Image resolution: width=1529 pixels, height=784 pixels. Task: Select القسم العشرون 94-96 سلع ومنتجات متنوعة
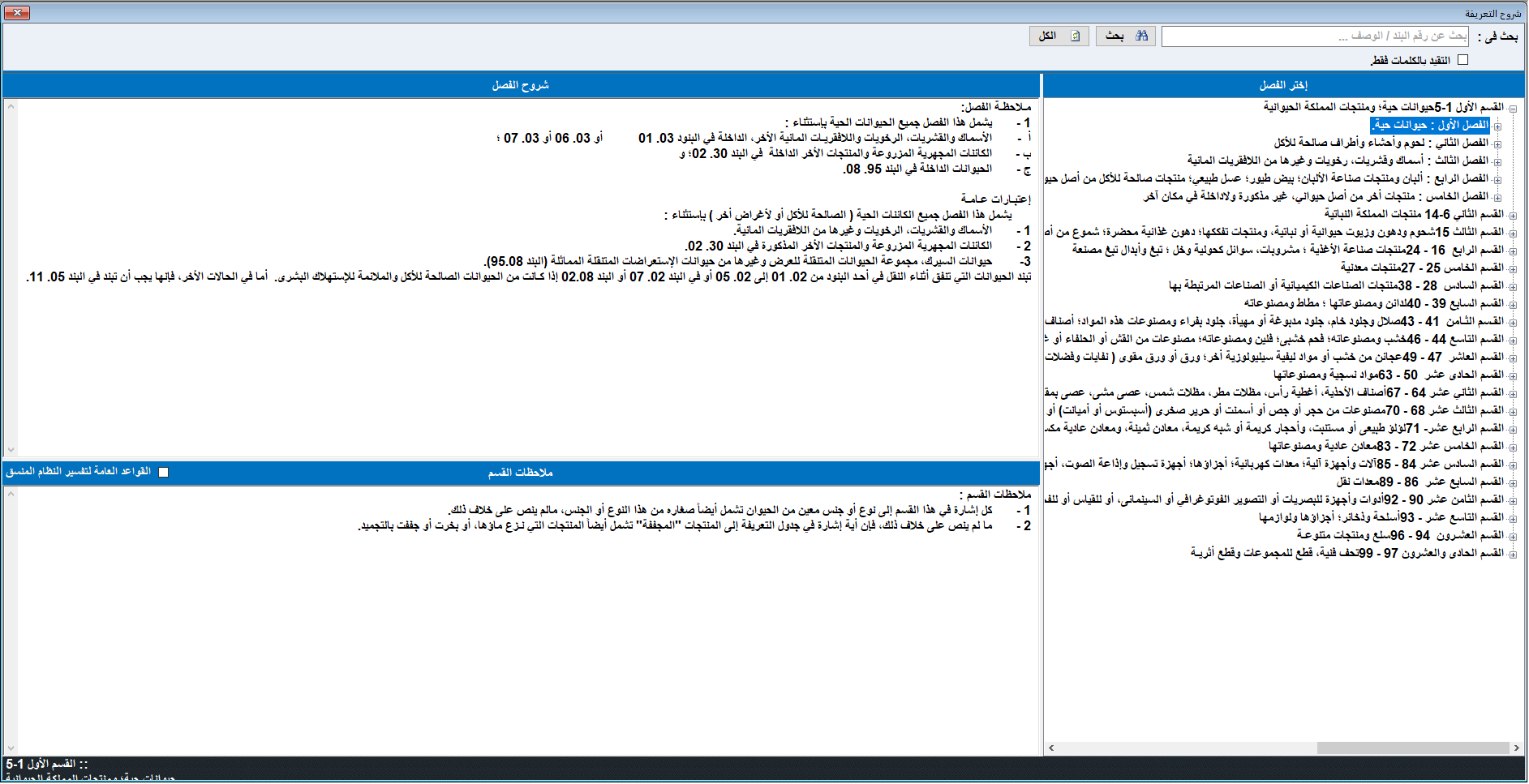coord(1401,535)
